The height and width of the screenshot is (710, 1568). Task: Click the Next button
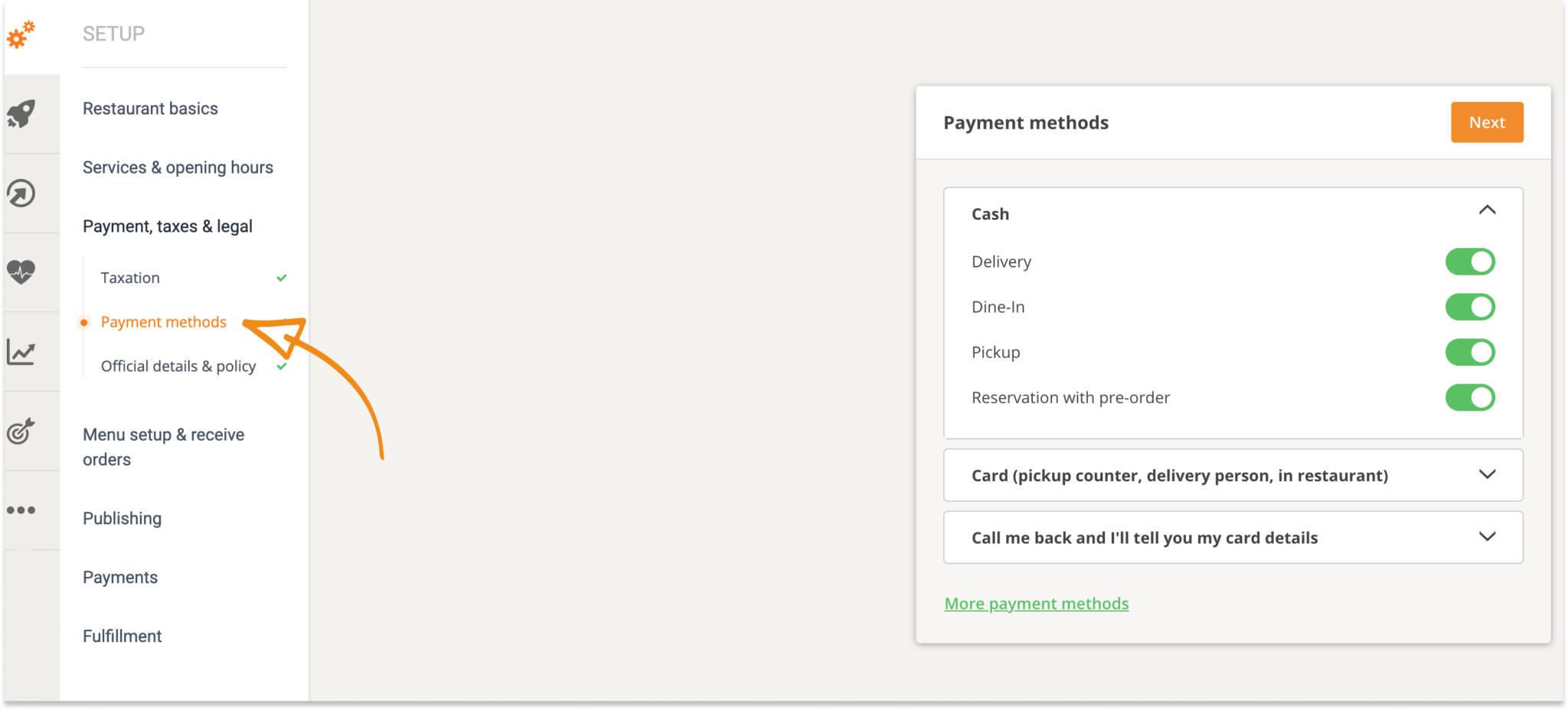[x=1486, y=122]
